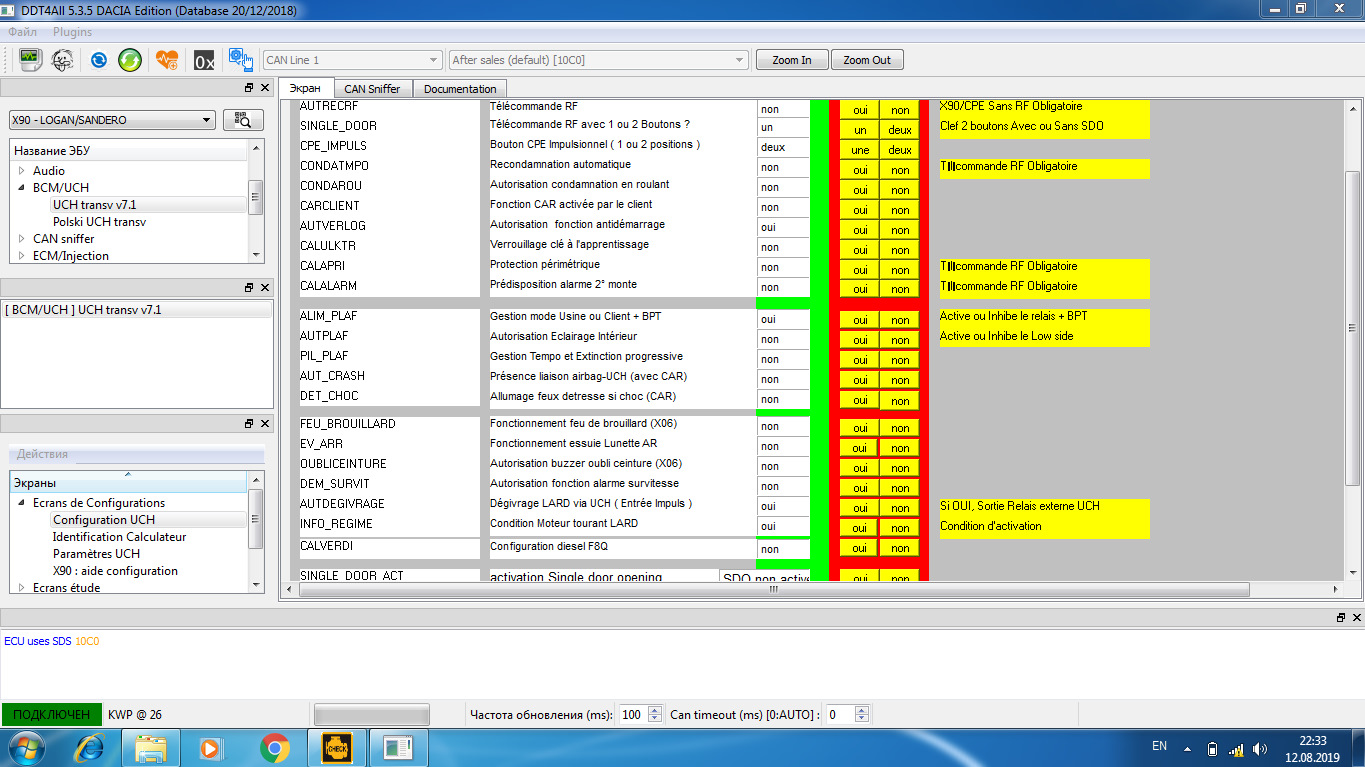Open the Paramètres UCH screen

point(96,554)
